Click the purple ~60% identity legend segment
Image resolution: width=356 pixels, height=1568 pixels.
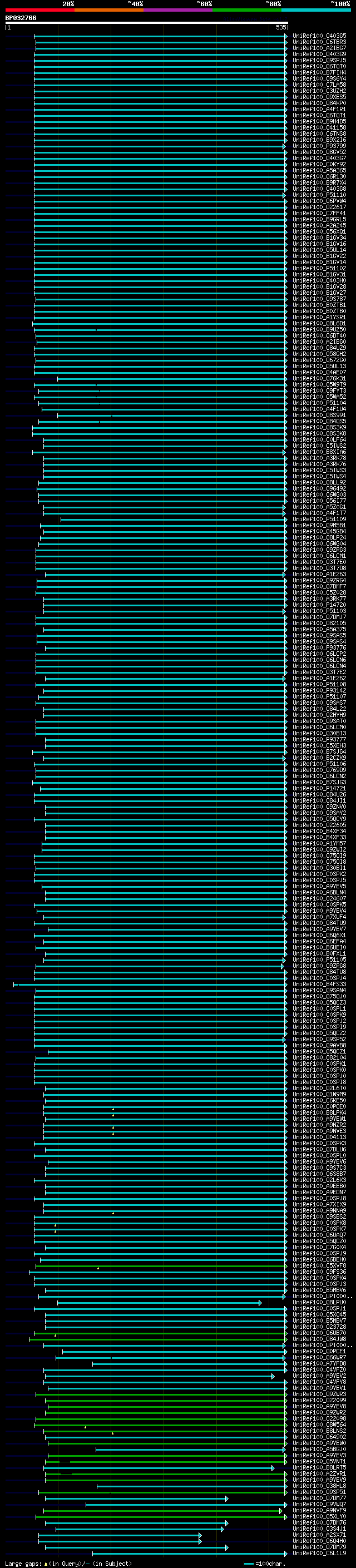pos(177,10)
